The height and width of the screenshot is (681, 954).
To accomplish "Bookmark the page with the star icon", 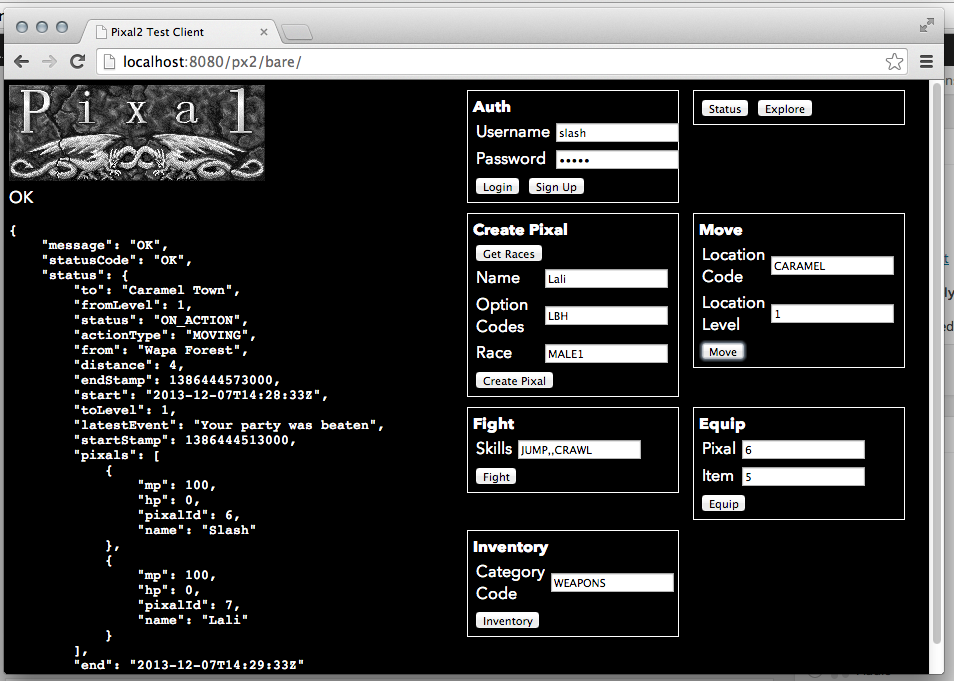I will click(x=894, y=62).
